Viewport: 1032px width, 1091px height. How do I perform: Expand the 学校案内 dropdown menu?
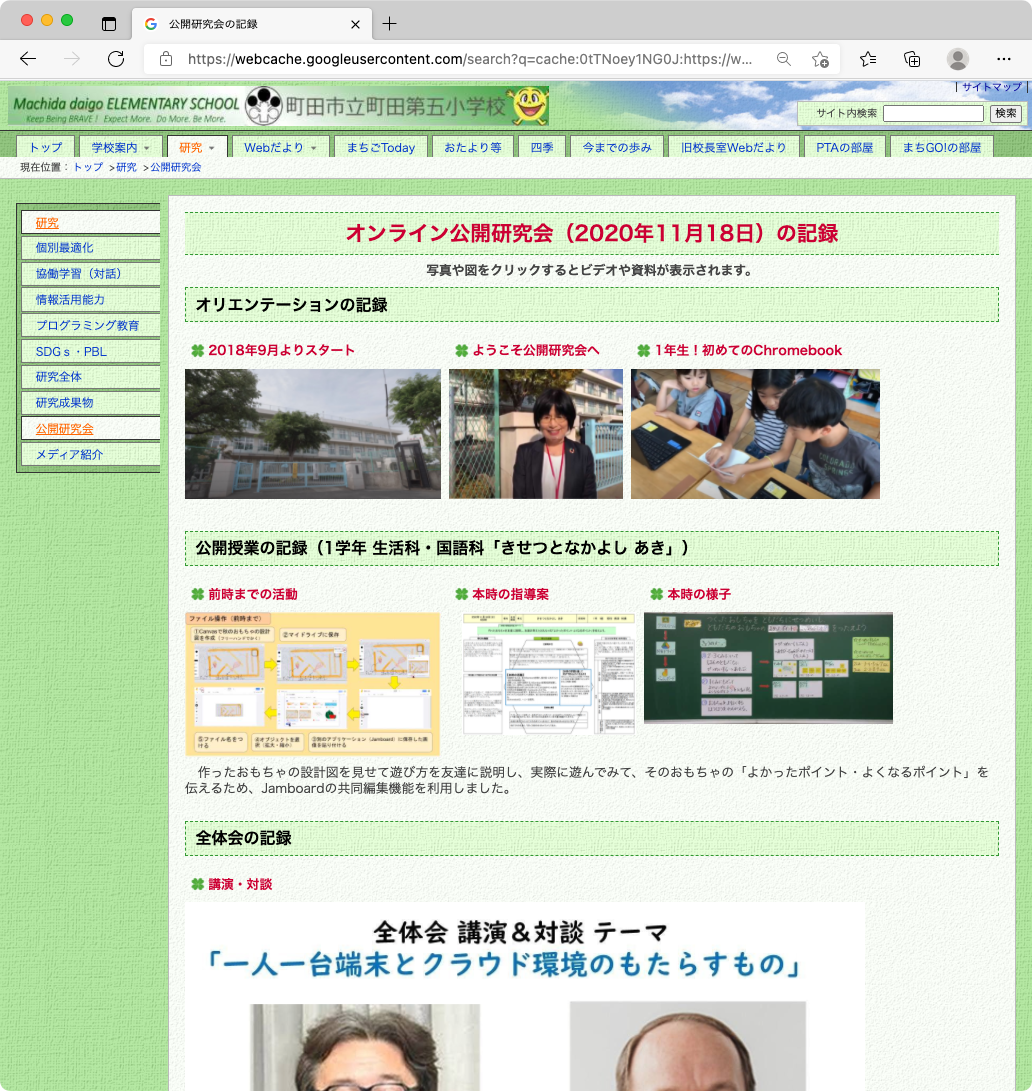[x=120, y=148]
